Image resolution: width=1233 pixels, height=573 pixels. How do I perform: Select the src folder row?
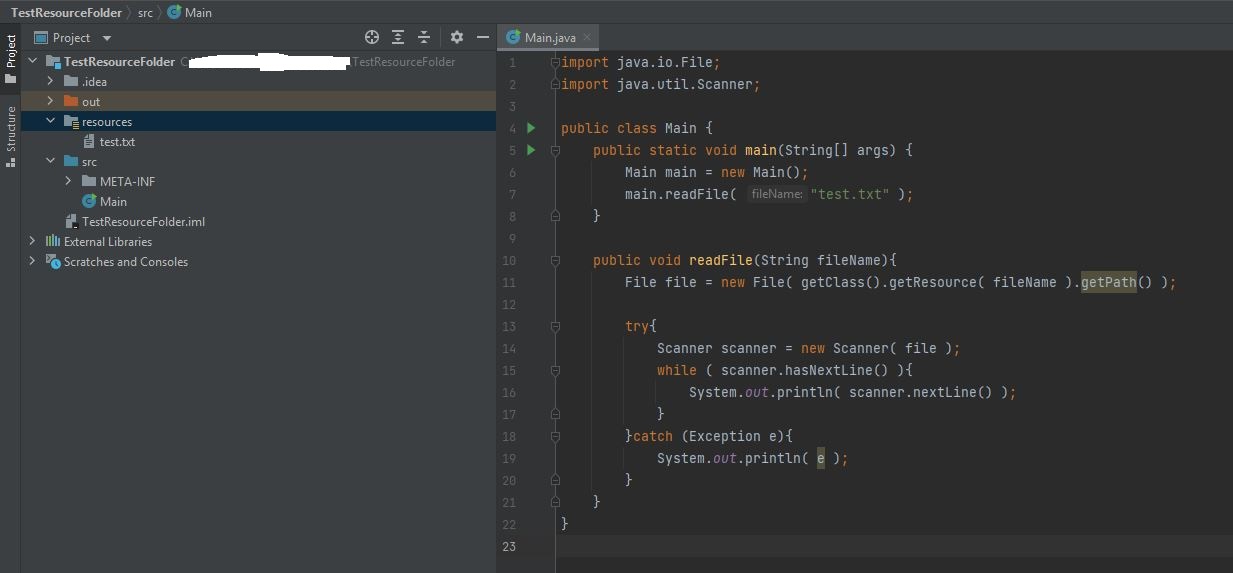click(x=258, y=161)
